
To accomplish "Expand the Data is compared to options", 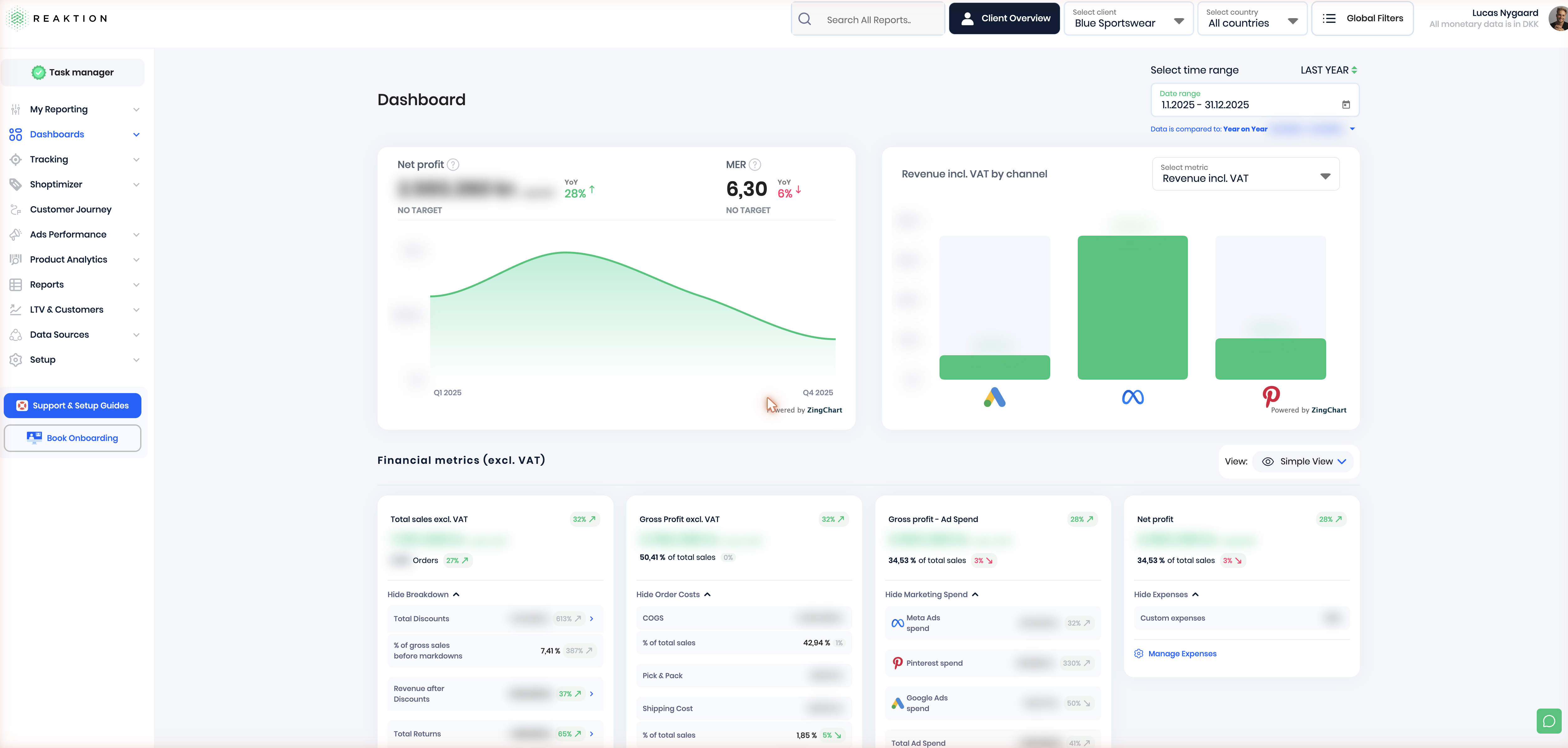I will coord(1352,129).
